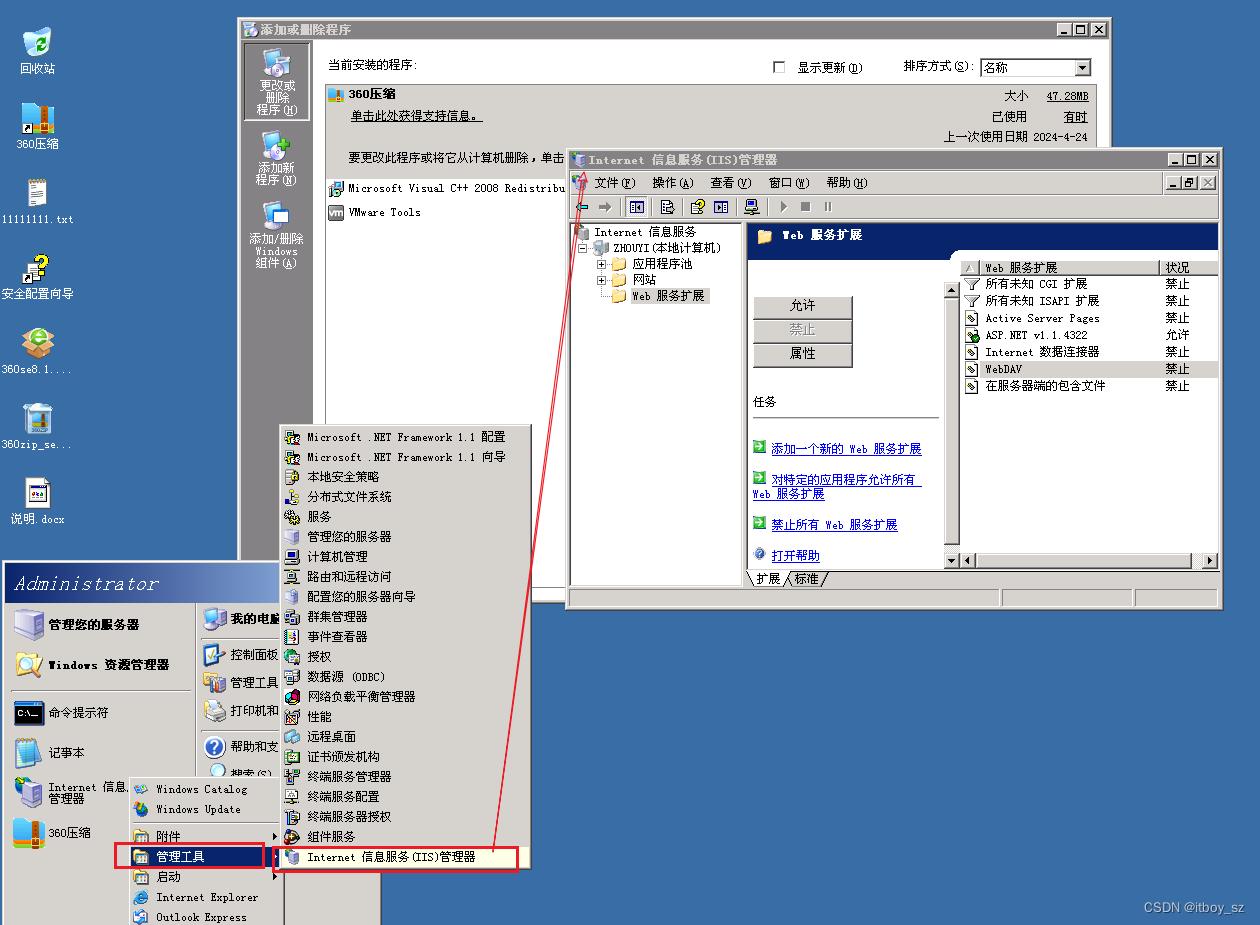Switch to the 扩展 tab
This screenshot has height=925, width=1260.
pyautogui.click(x=768, y=579)
